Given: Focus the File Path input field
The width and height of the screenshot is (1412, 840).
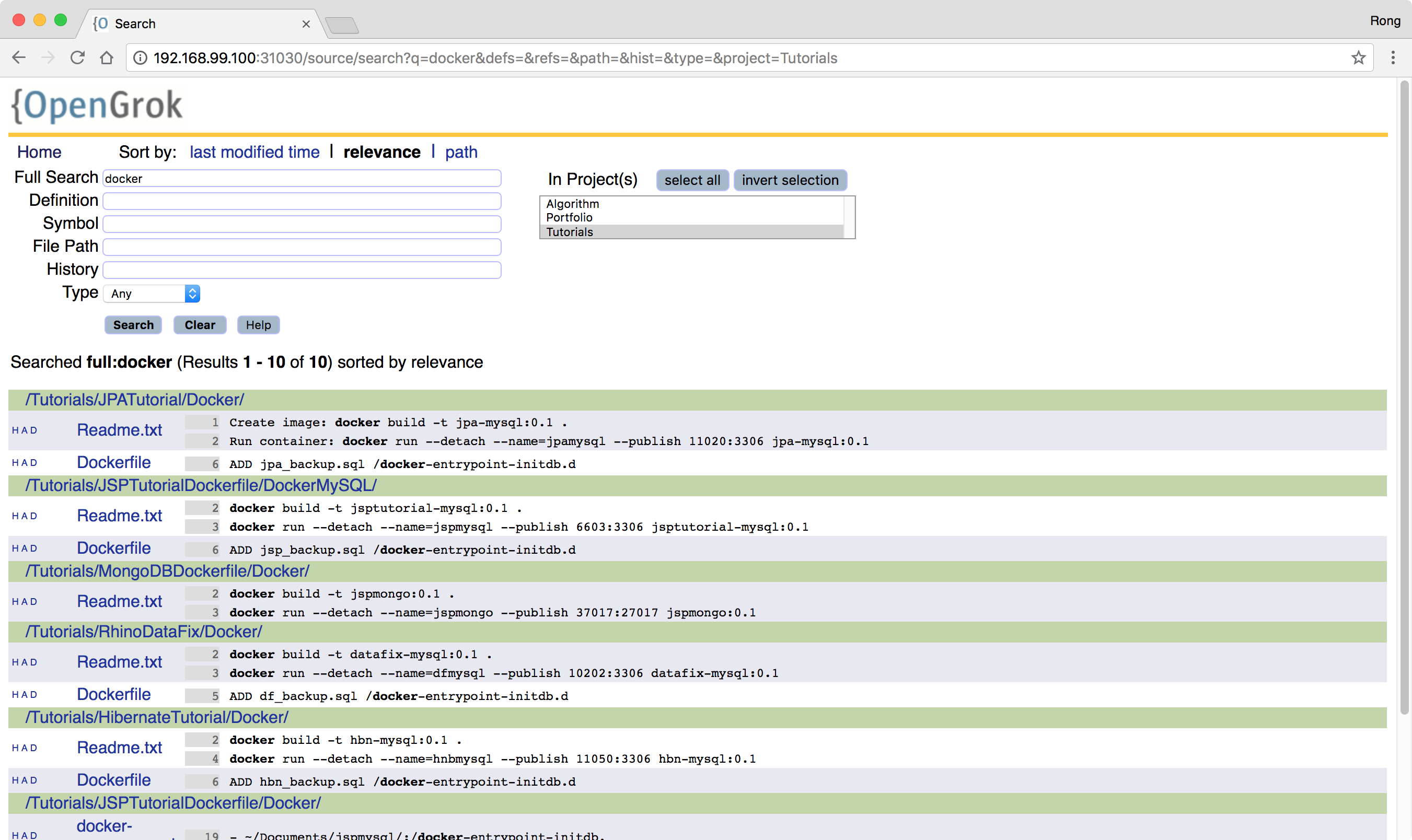Looking at the screenshot, I should coord(302,247).
